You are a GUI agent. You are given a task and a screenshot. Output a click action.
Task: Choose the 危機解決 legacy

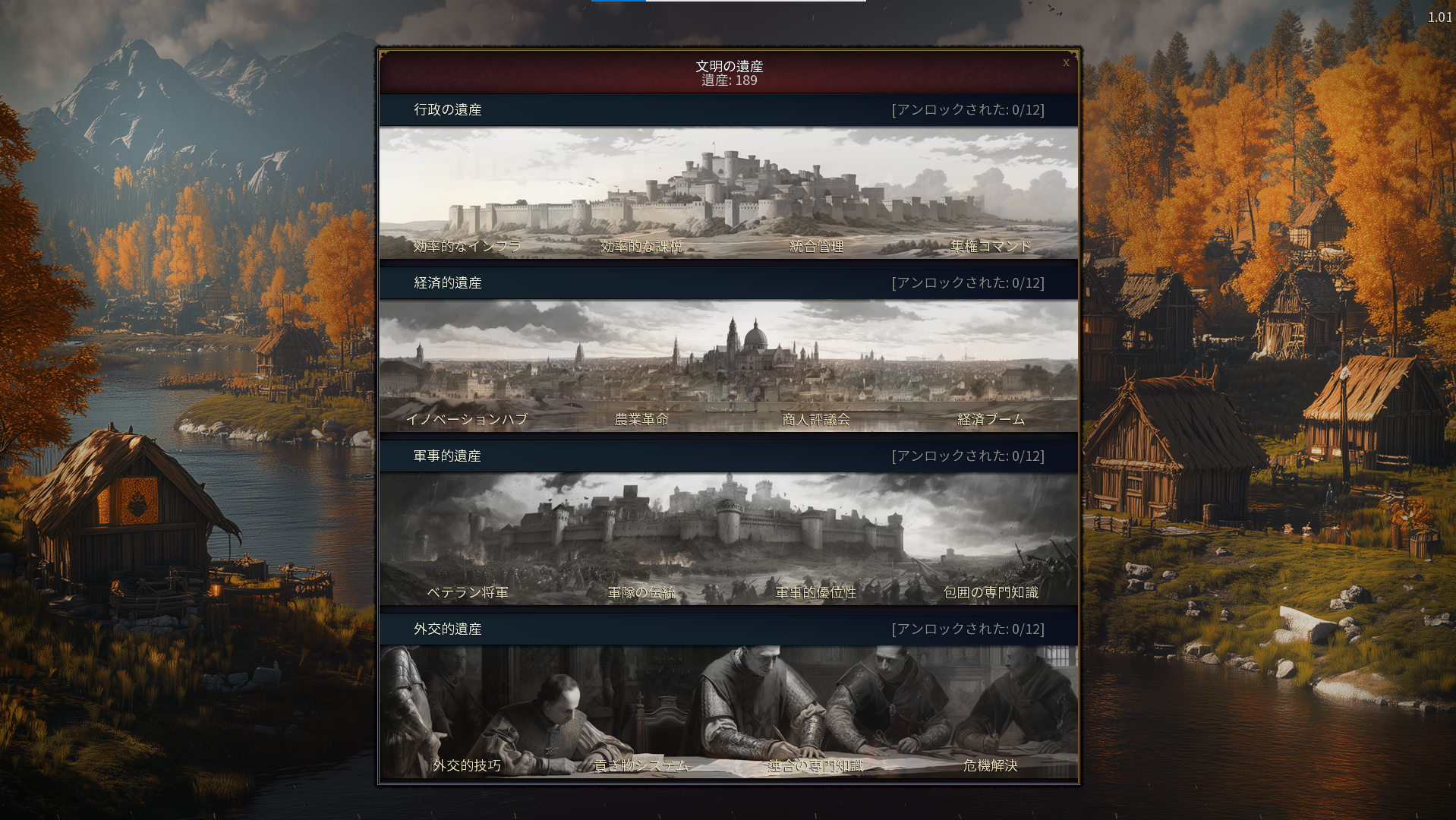[991, 765]
